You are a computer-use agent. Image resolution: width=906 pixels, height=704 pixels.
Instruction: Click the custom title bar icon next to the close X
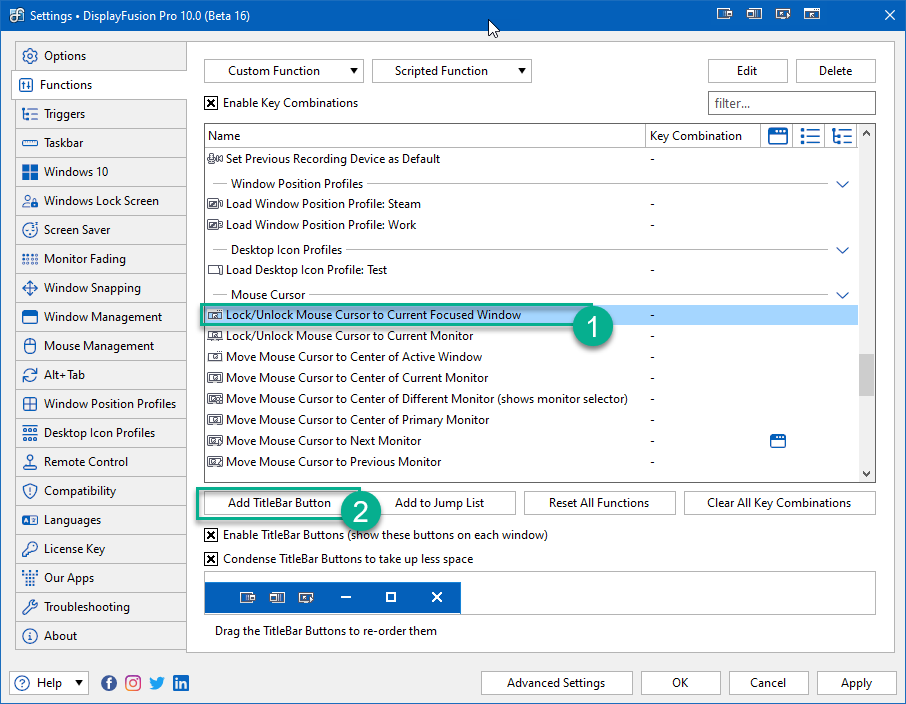click(812, 14)
